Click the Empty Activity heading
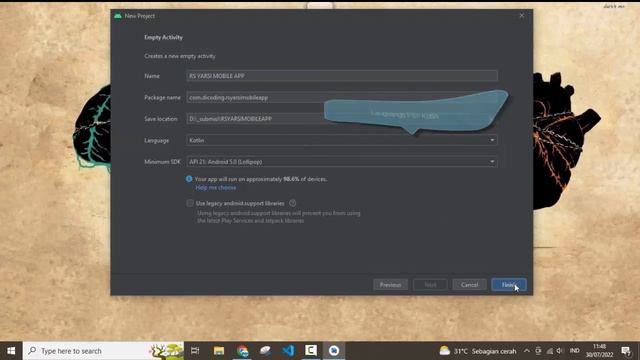 [x=163, y=37]
